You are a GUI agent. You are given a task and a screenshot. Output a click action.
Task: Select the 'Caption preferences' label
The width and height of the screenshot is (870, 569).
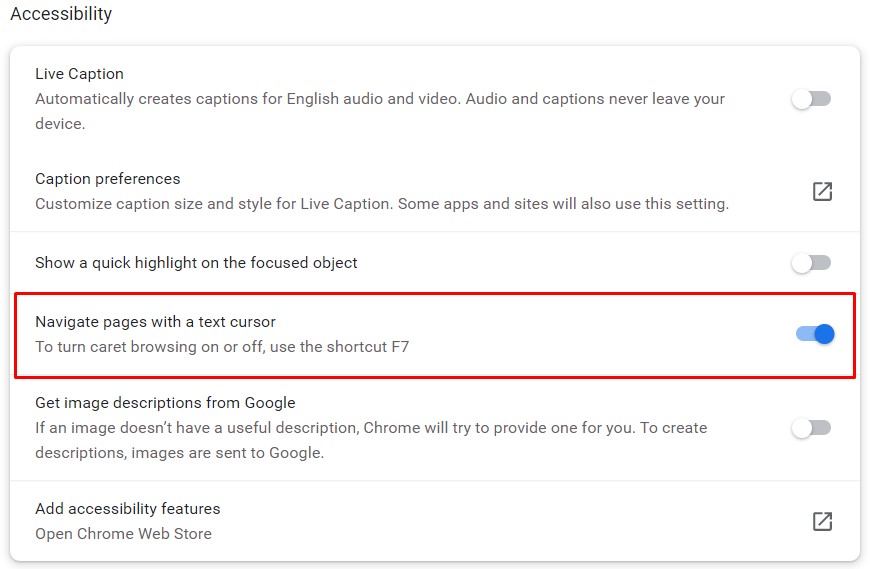tap(107, 179)
